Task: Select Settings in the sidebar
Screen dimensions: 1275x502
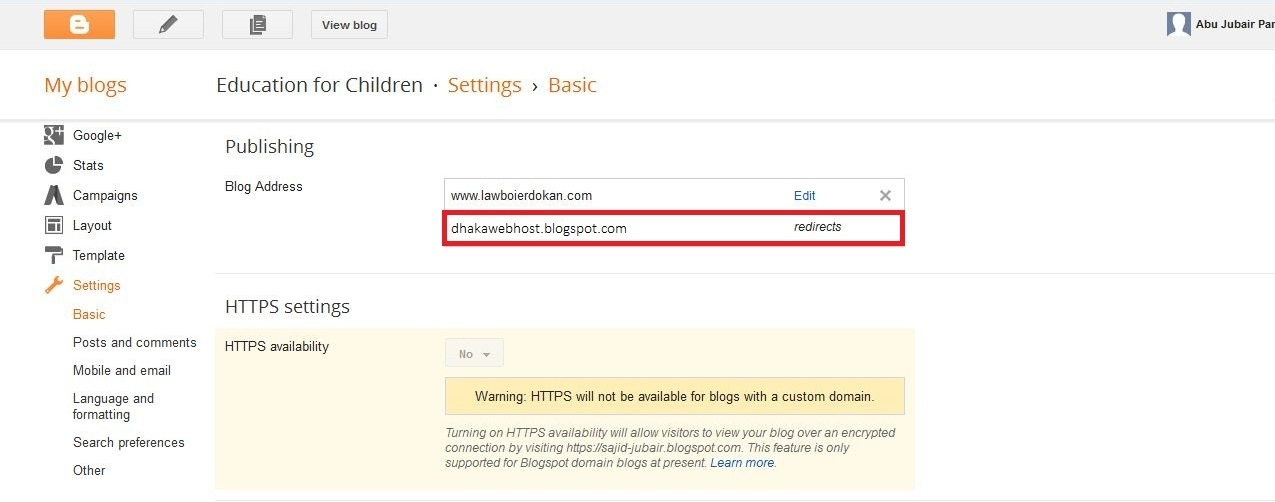Action: [96, 285]
